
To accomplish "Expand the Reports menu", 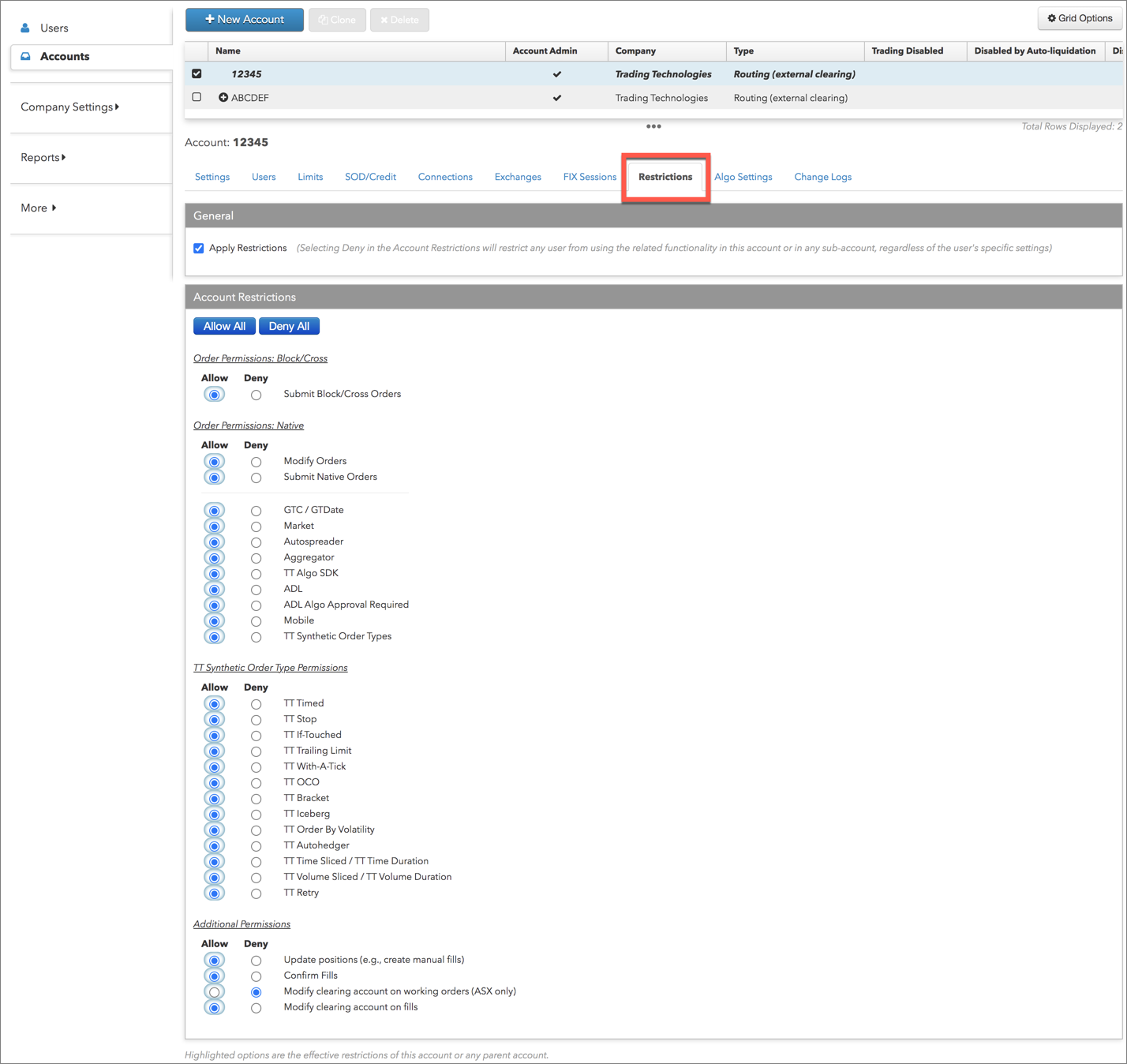I will tap(43, 157).
